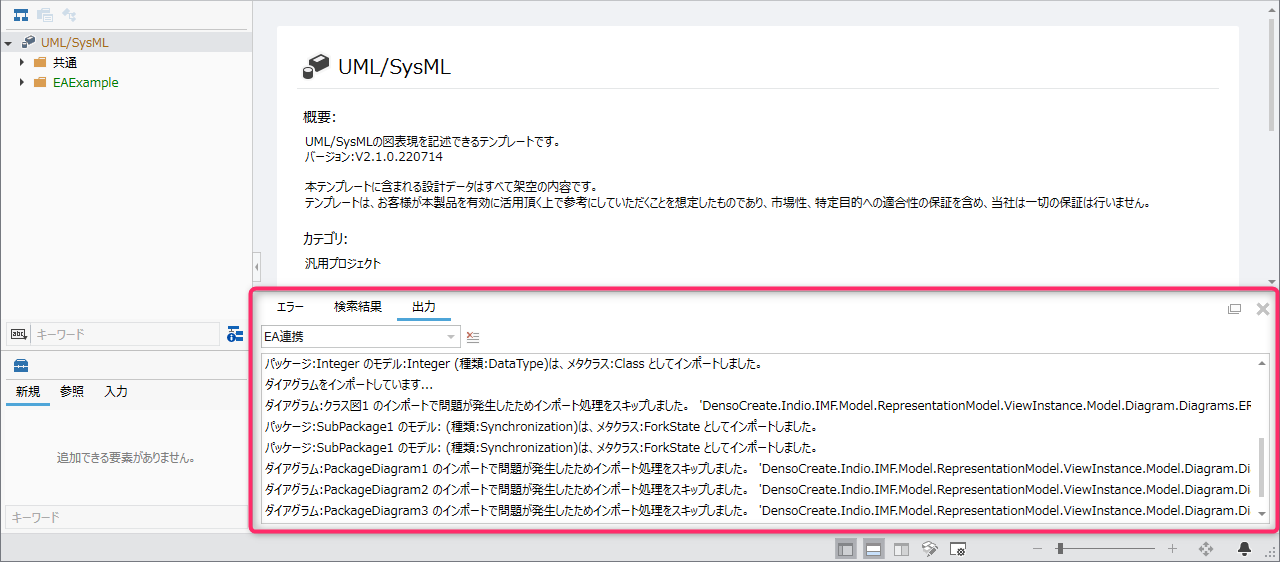The height and width of the screenshot is (562, 1280).
Task: Click the output log scroll-up arrow
Action: pyautogui.click(x=1262, y=362)
